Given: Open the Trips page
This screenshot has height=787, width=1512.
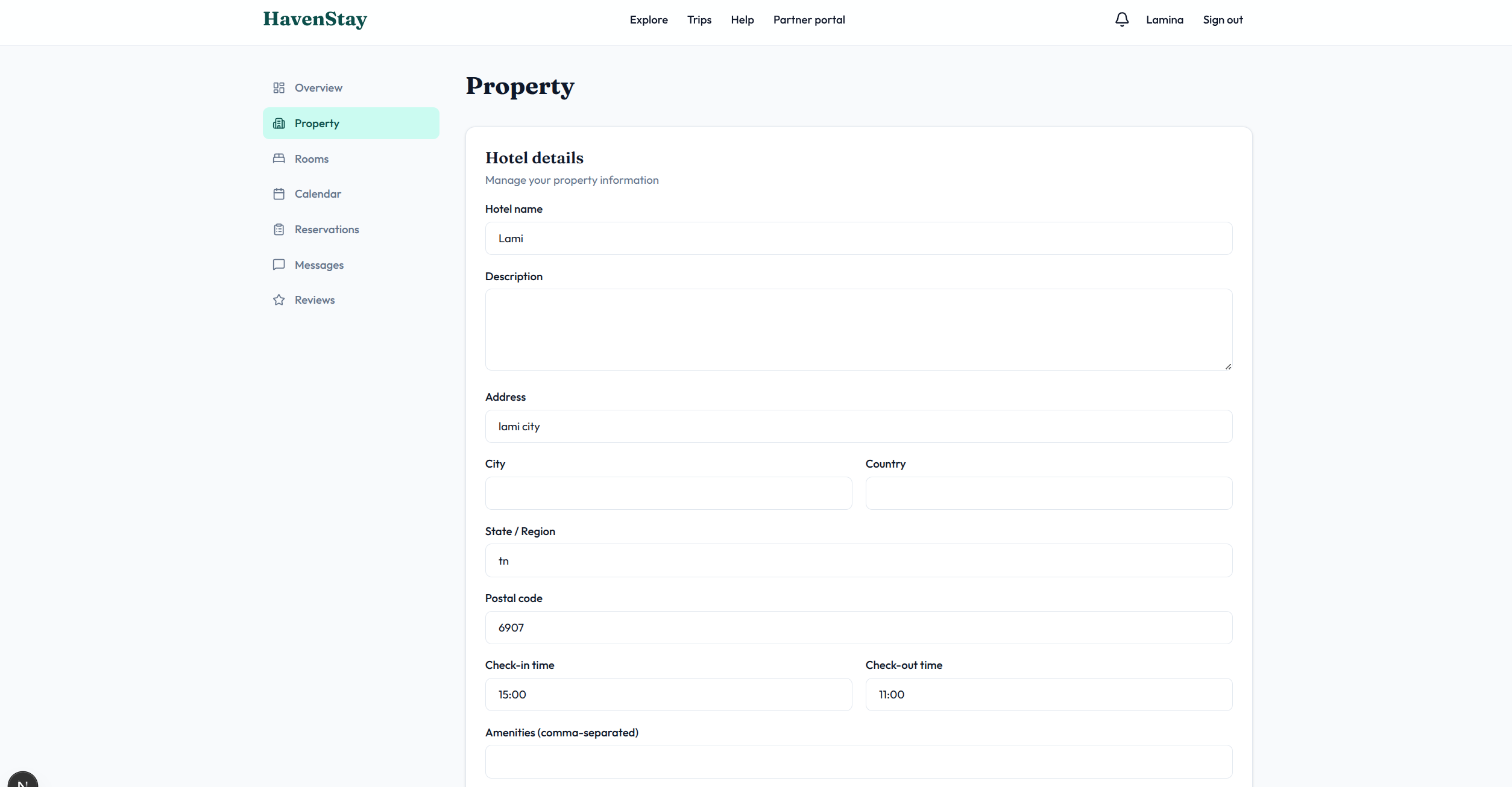Looking at the screenshot, I should [699, 20].
